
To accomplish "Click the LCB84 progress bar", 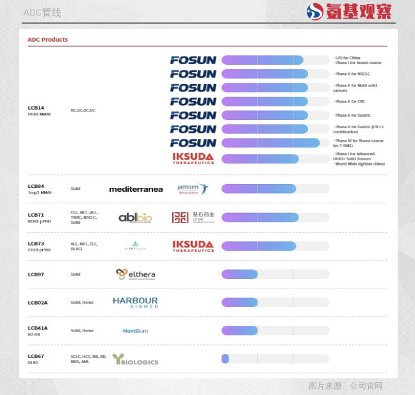I will pyautogui.click(x=259, y=189).
